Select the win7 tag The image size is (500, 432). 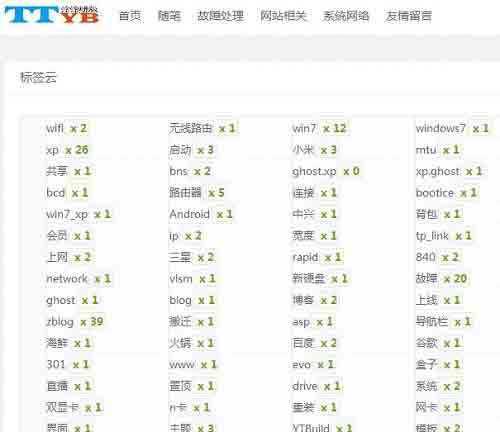pos(304,128)
